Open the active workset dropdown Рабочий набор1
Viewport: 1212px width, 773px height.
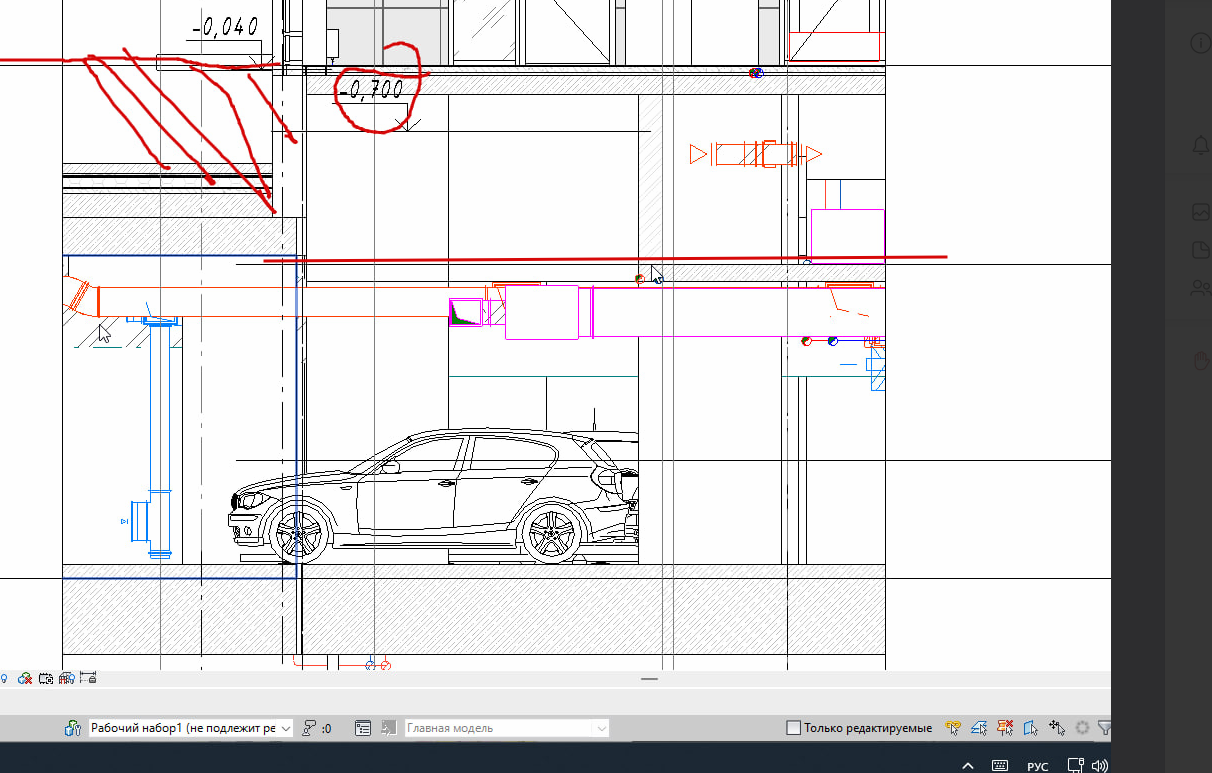[x=191, y=728]
